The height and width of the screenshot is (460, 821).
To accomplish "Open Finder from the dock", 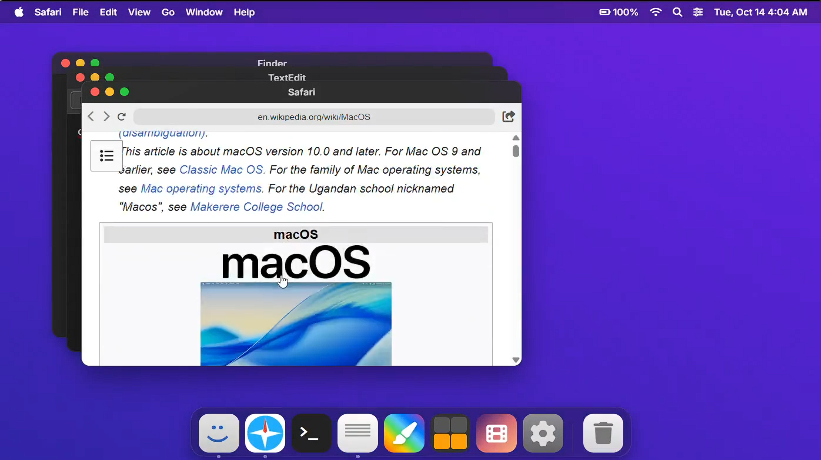I will pyautogui.click(x=219, y=433).
